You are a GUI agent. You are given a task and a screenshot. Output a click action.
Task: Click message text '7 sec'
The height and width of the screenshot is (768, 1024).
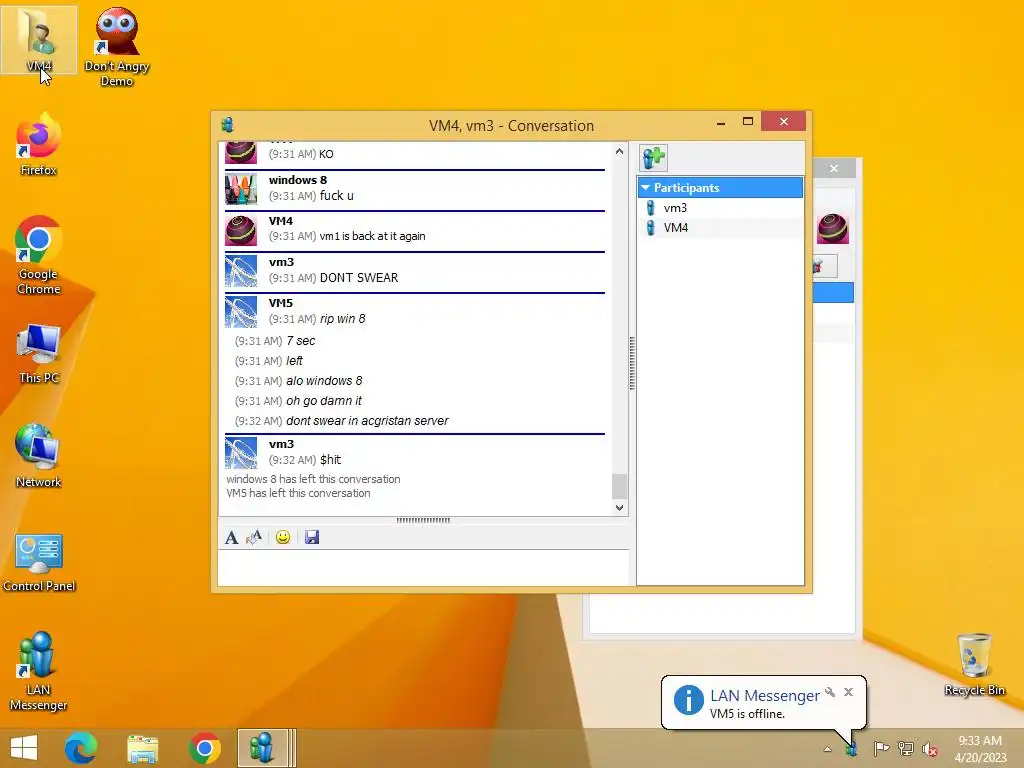click(x=301, y=341)
